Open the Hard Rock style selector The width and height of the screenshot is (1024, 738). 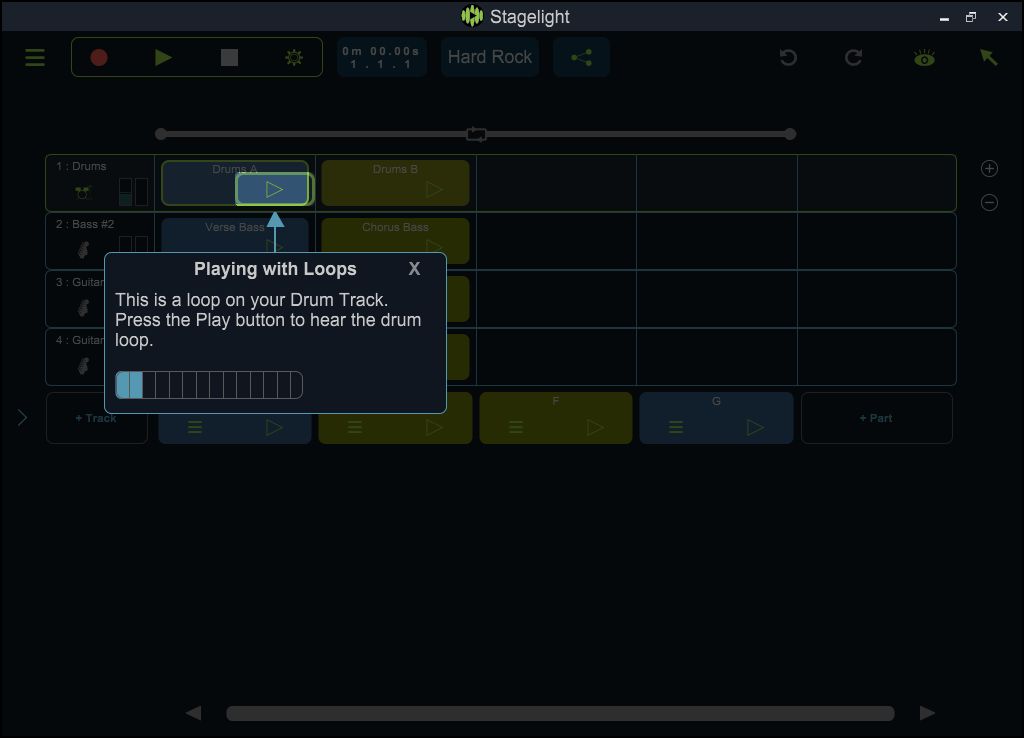click(489, 57)
